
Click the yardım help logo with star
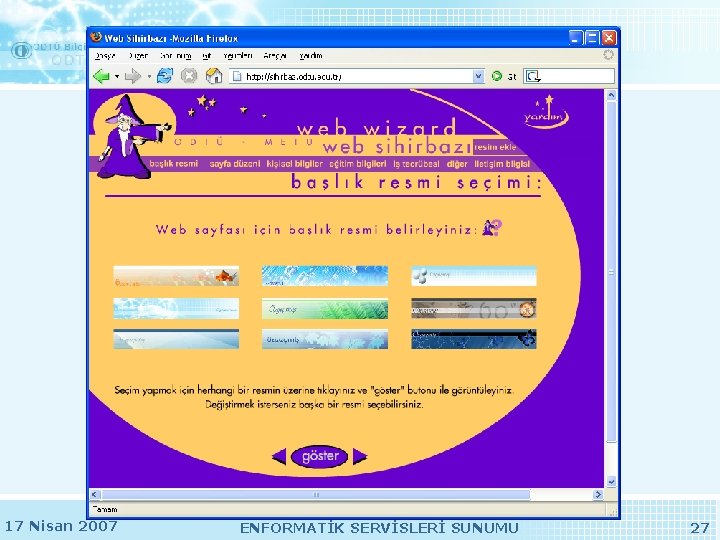(546, 111)
